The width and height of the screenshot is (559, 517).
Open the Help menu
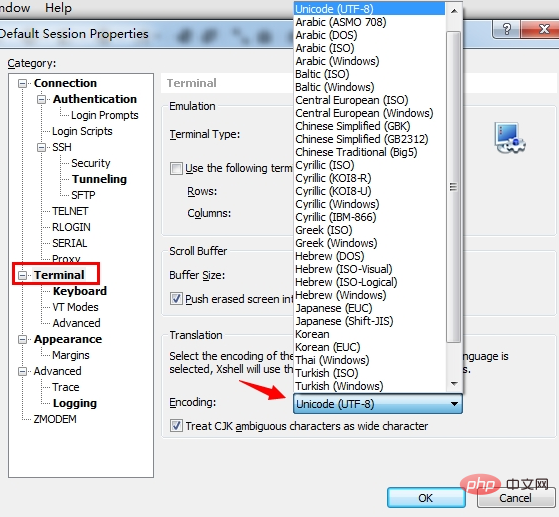tap(58, 8)
